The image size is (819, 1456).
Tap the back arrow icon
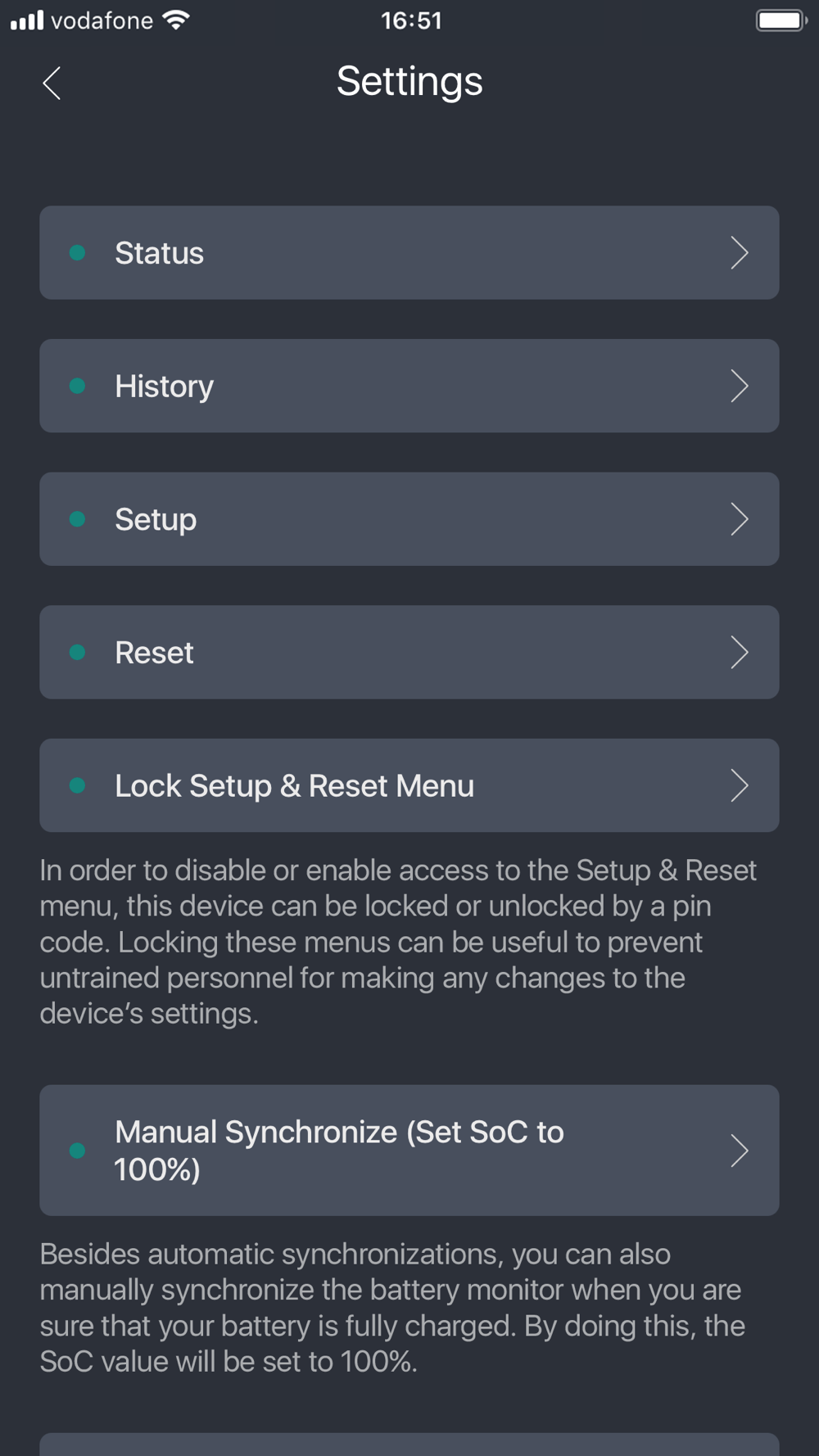tap(52, 83)
